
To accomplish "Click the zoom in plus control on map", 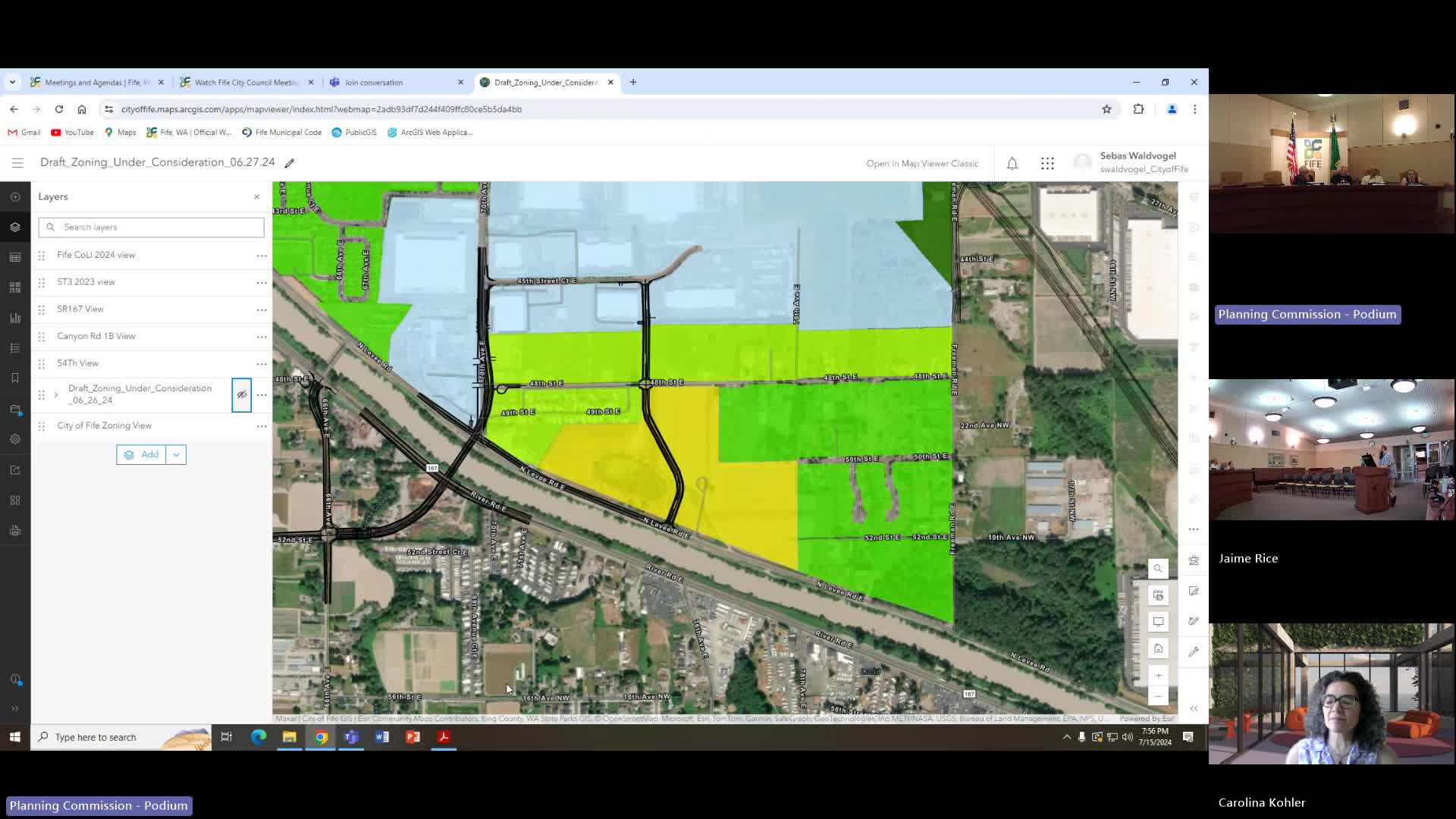I will 1159,675.
